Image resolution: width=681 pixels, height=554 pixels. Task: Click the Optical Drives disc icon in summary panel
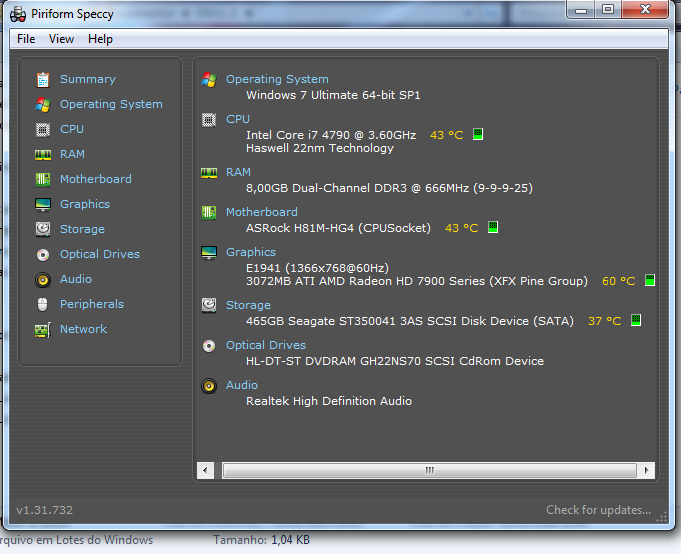tap(209, 346)
